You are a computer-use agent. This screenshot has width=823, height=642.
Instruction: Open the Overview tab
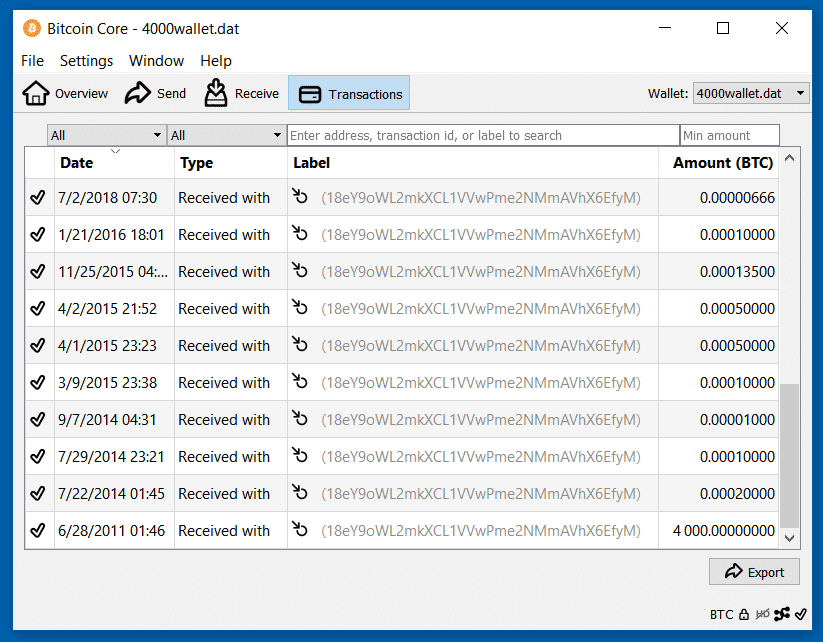[x=65, y=93]
